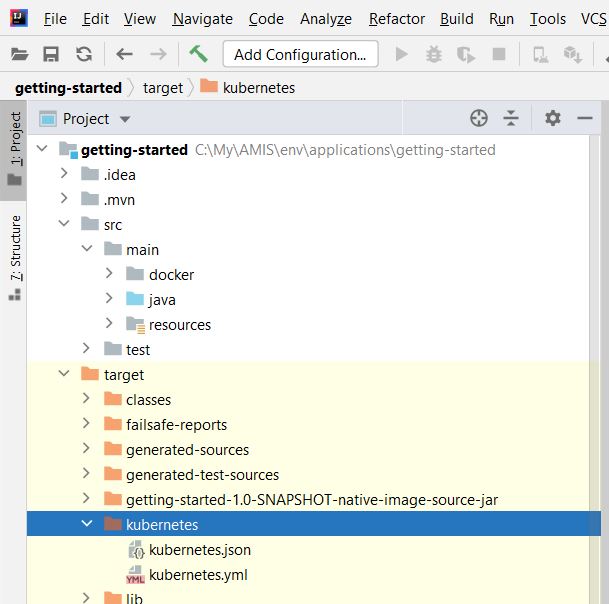Screen dimensions: 609x604
Task: Click the Add Configuration button
Action: (x=300, y=55)
